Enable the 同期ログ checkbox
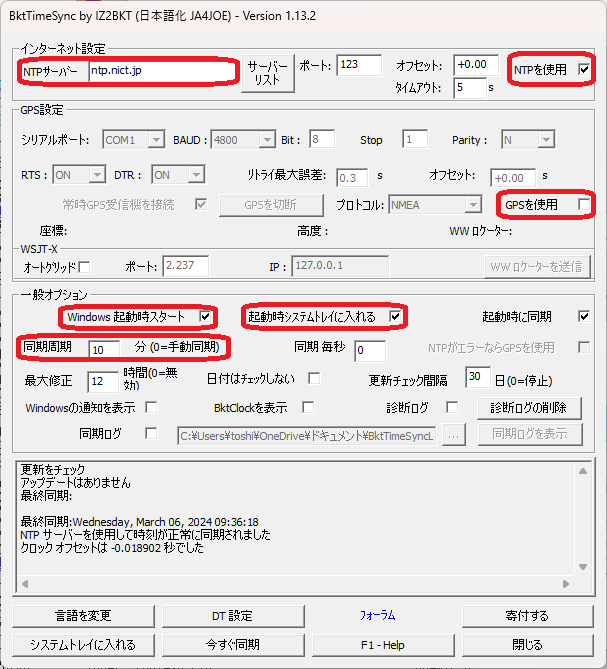The width and height of the screenshot is (607, 669). 151,433
